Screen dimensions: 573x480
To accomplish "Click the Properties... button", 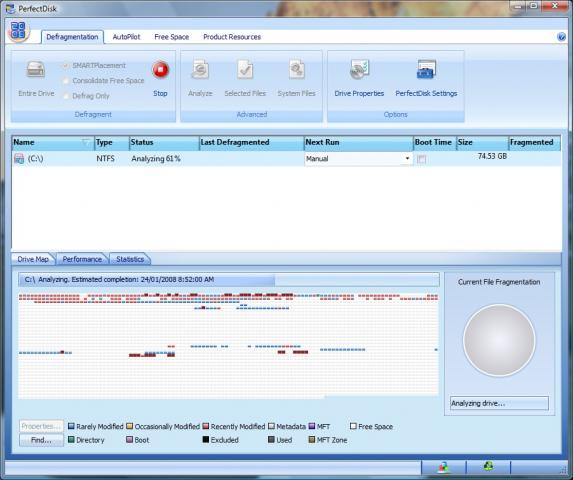I will 41,426.
